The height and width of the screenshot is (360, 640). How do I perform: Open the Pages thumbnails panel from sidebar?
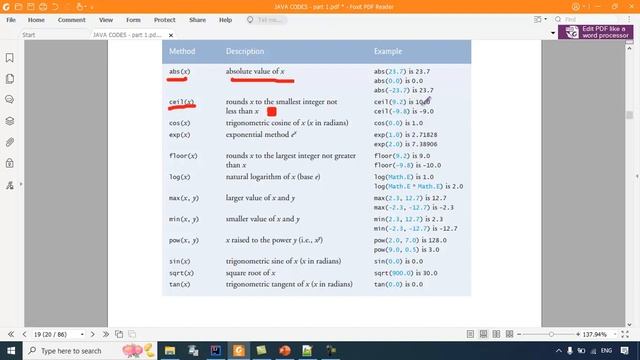coord(10,78)
